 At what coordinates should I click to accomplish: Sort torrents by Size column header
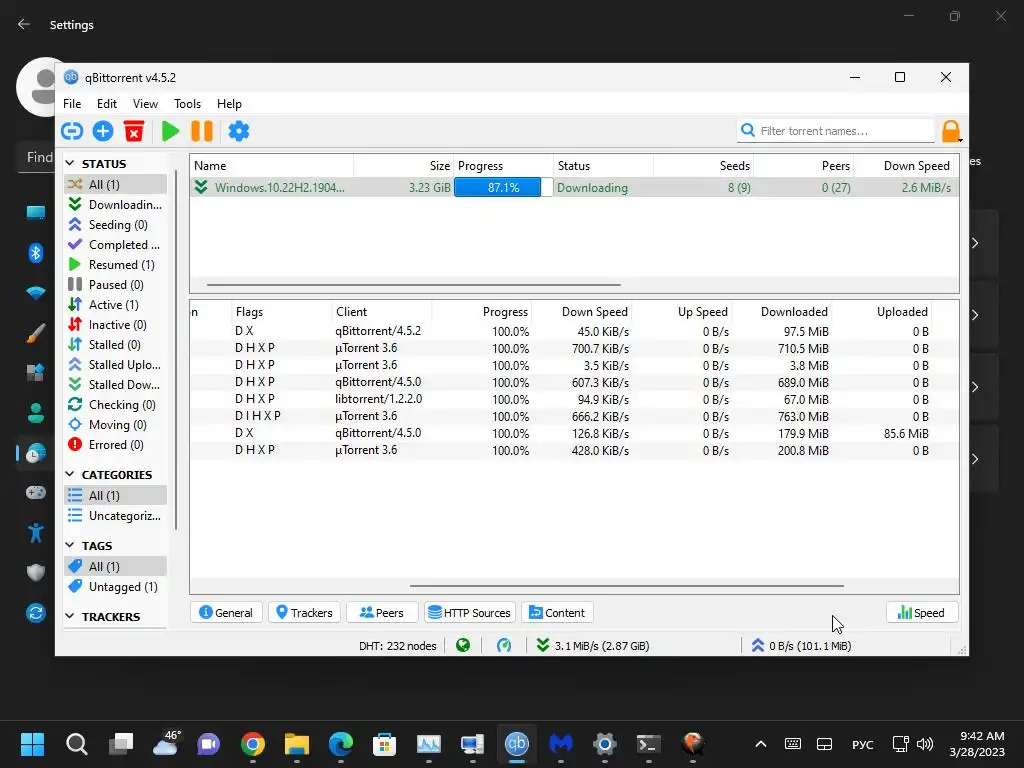coord(404,166)
